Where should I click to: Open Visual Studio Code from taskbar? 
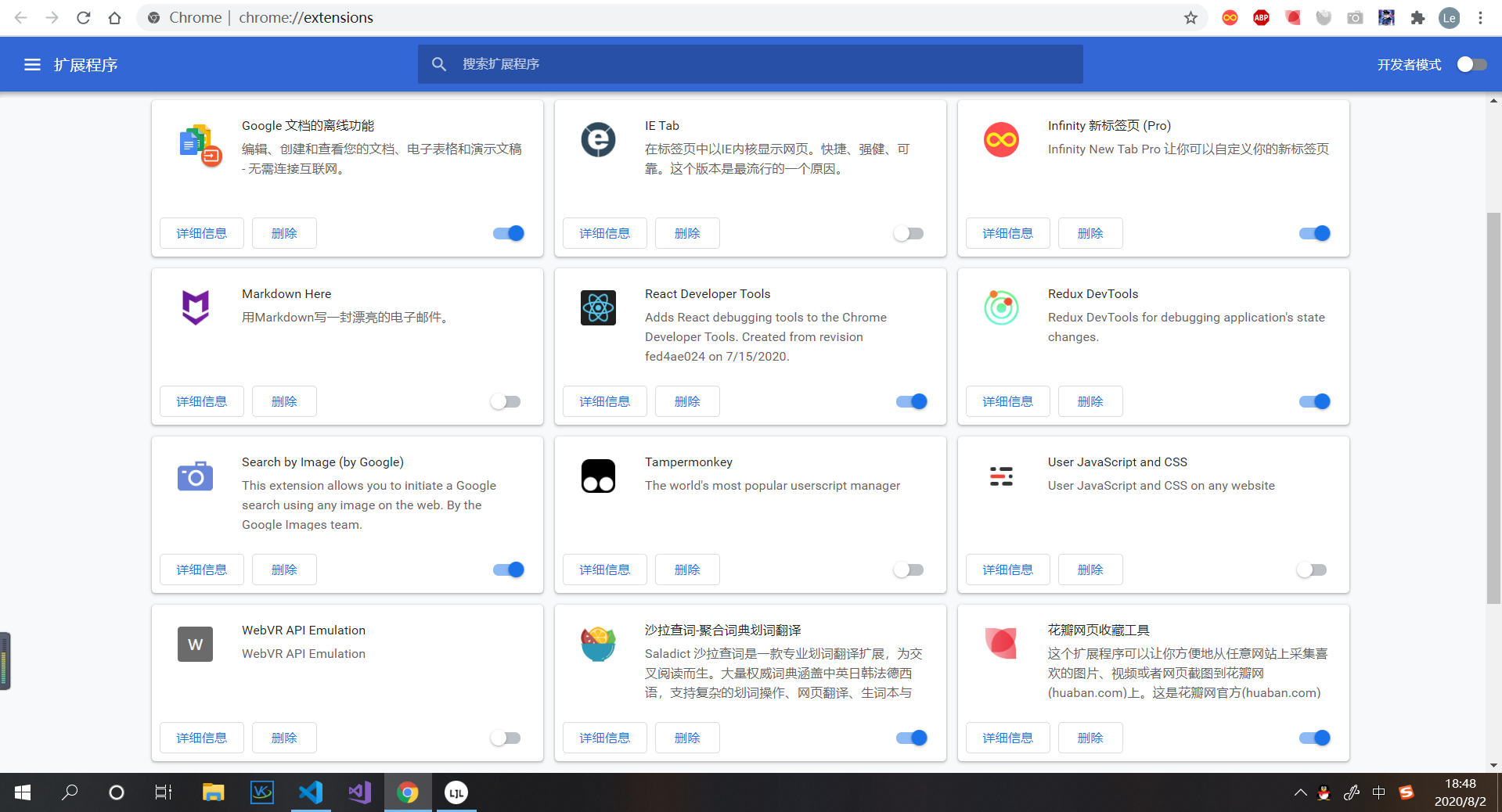tap(311, 792)
